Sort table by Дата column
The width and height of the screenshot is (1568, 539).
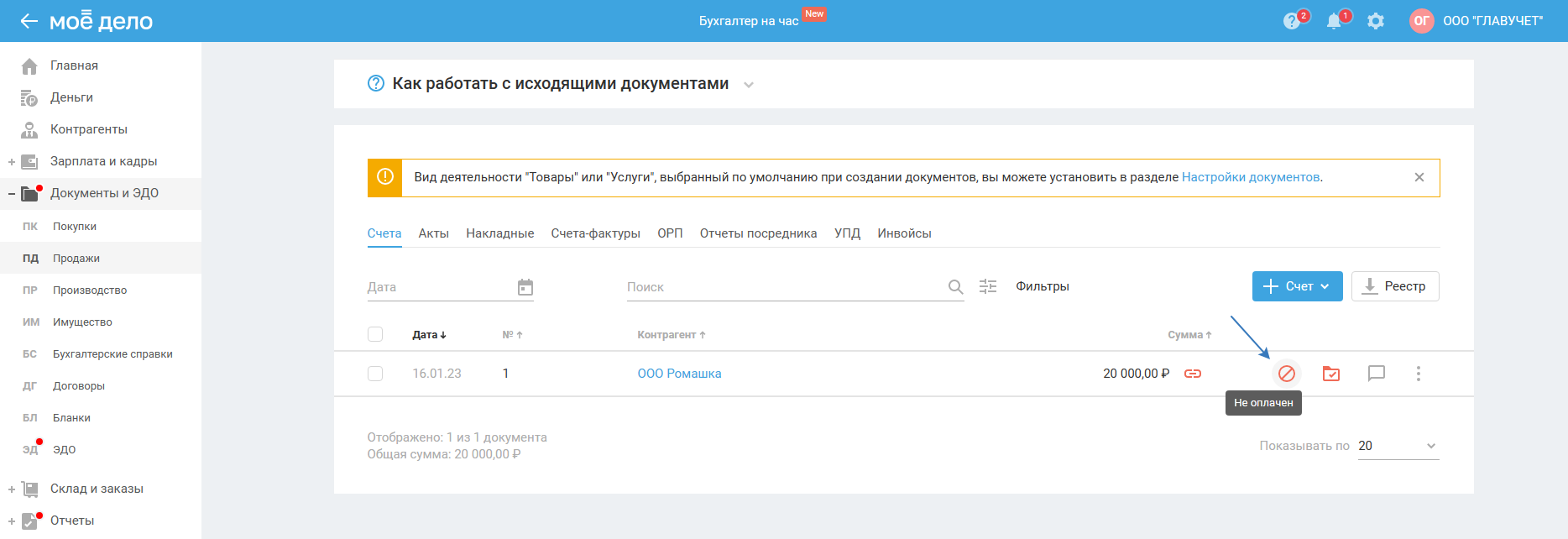(429, 334)
